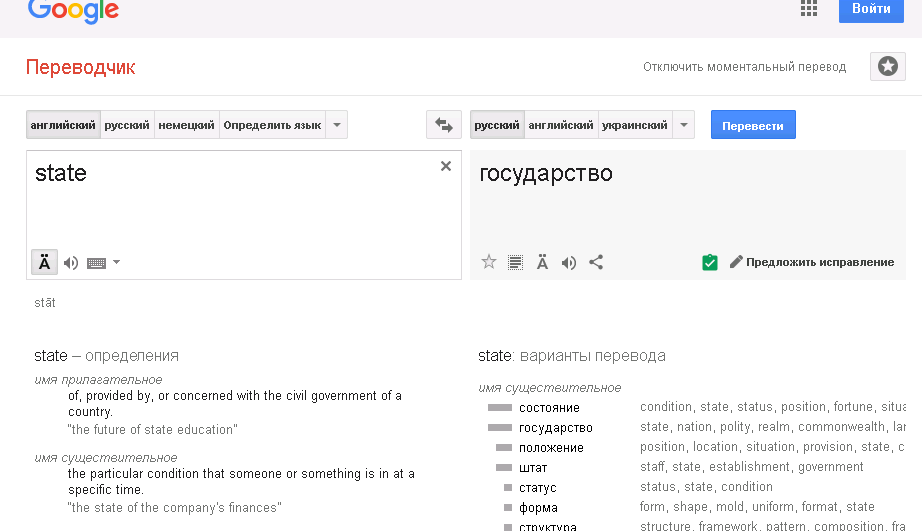
Task: Click the Войти sign-in button
Action: point(871,9)
